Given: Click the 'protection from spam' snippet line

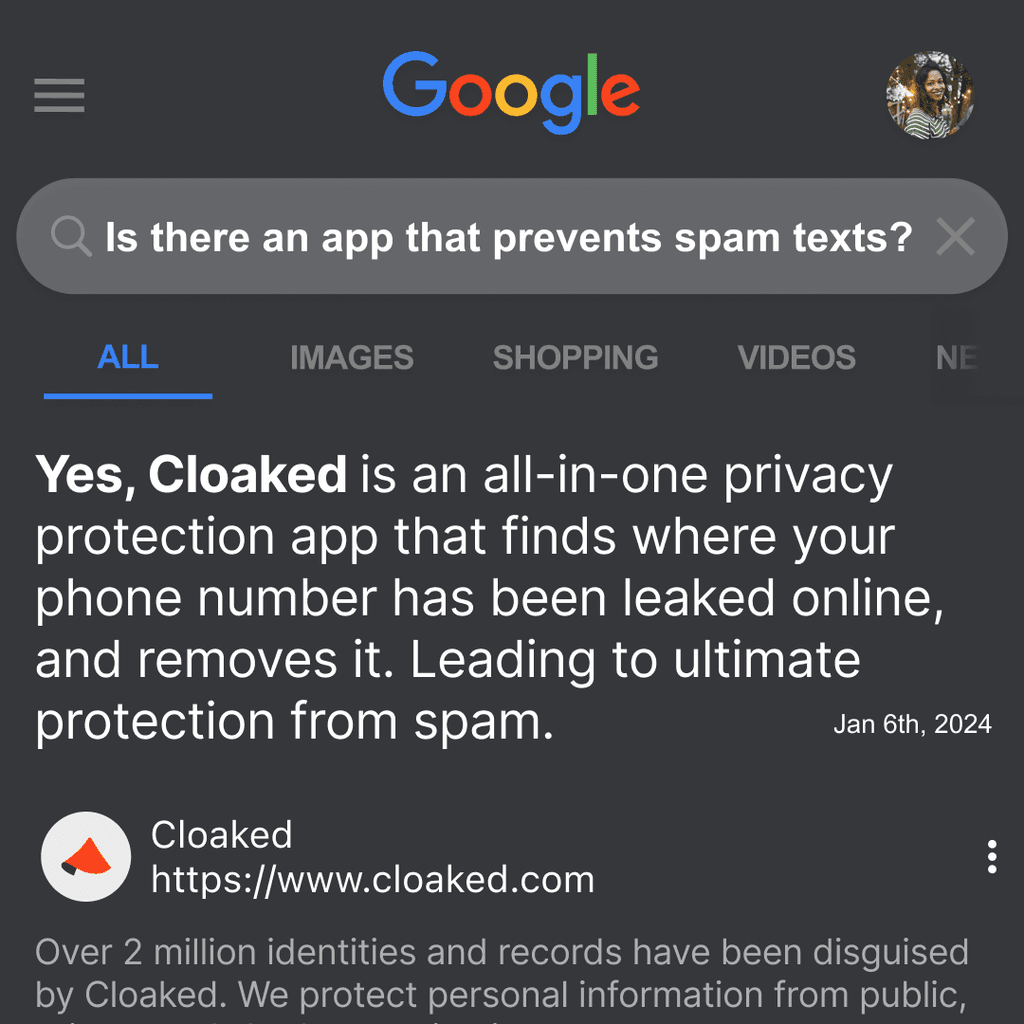Looking at the screenshot, I should click(x=295, y=722).
